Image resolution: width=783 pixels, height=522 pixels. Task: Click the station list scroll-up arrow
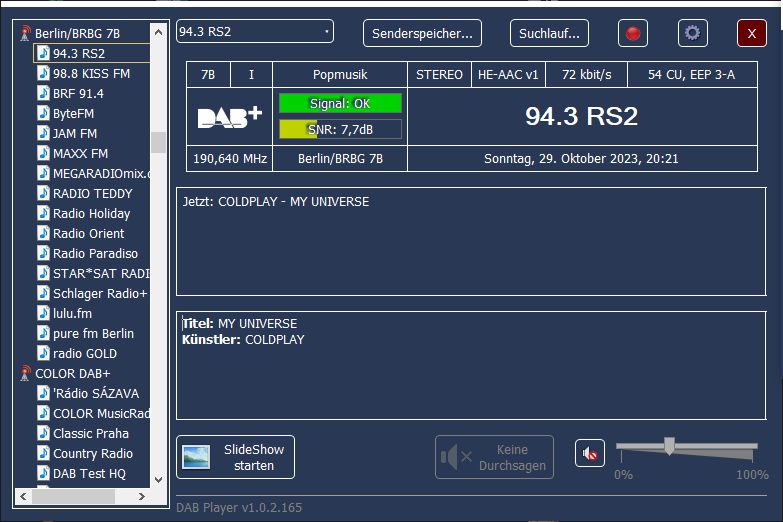pos(159,32)
